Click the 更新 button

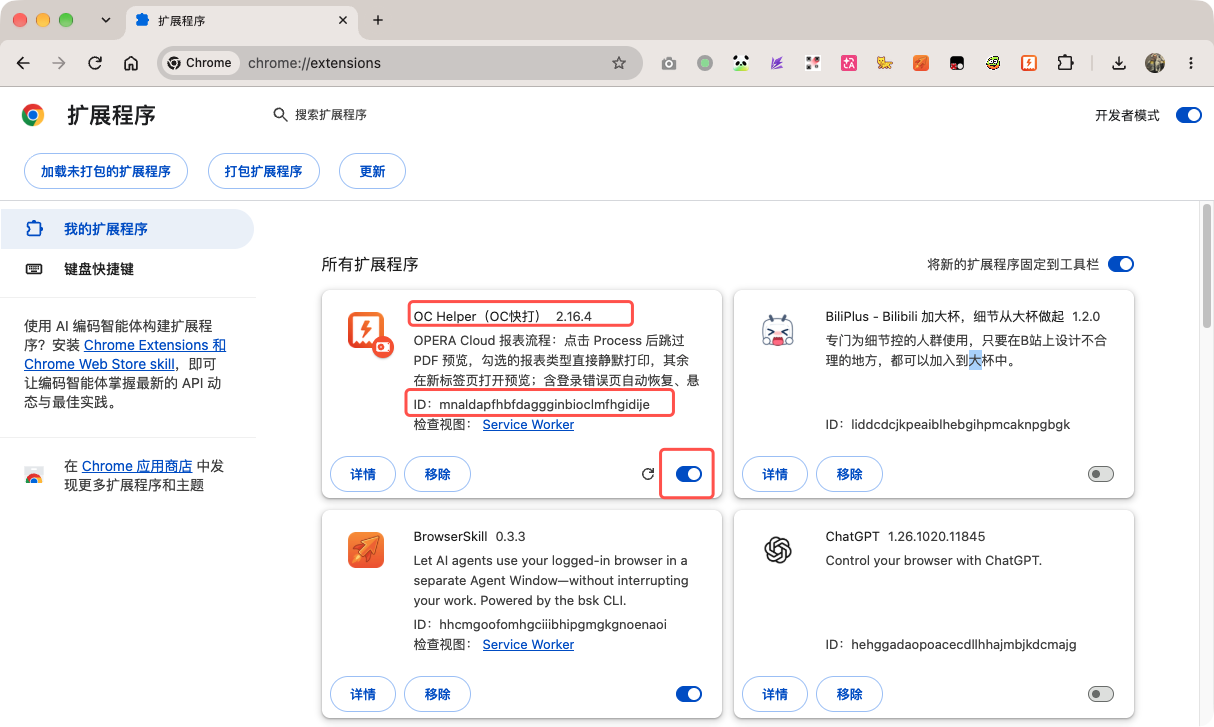(x=373, y=171)
